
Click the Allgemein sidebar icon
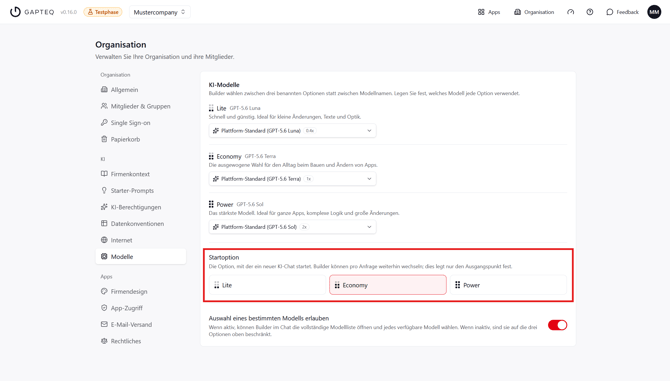pyautogui.click(x=104, y=89)
